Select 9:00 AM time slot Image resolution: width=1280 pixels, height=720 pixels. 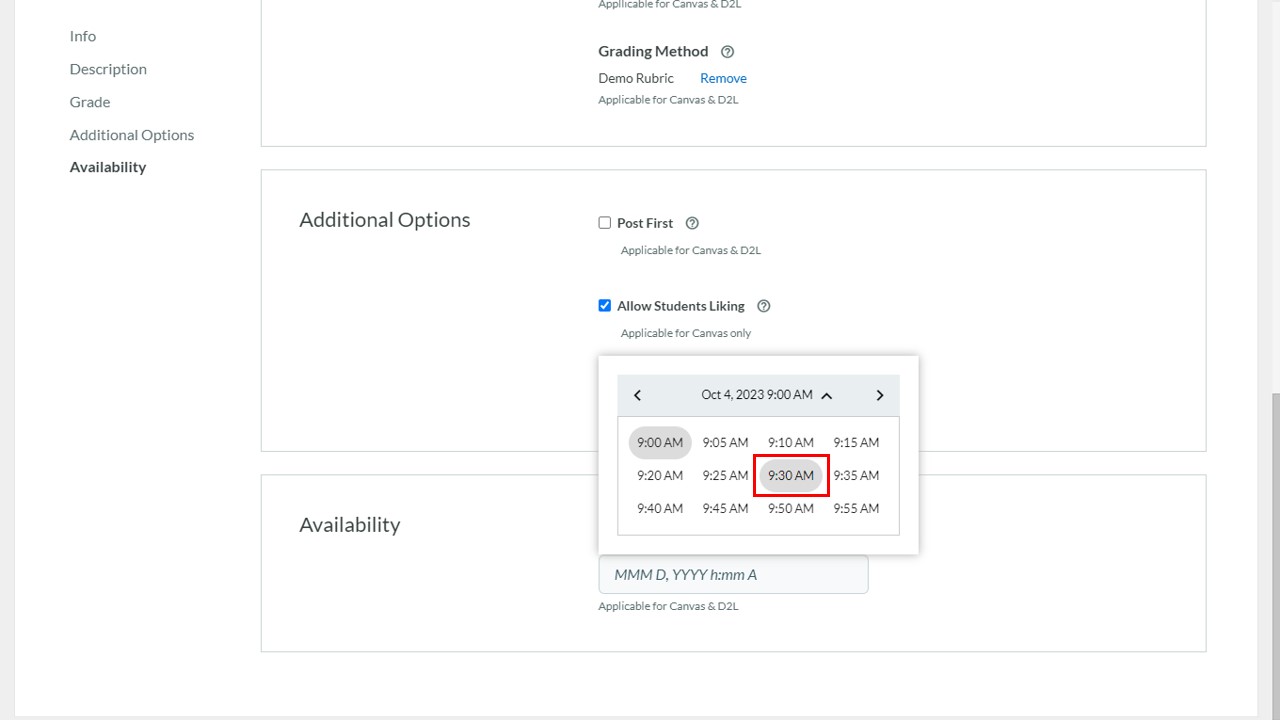pyautogui.click(x=660, y=443)
